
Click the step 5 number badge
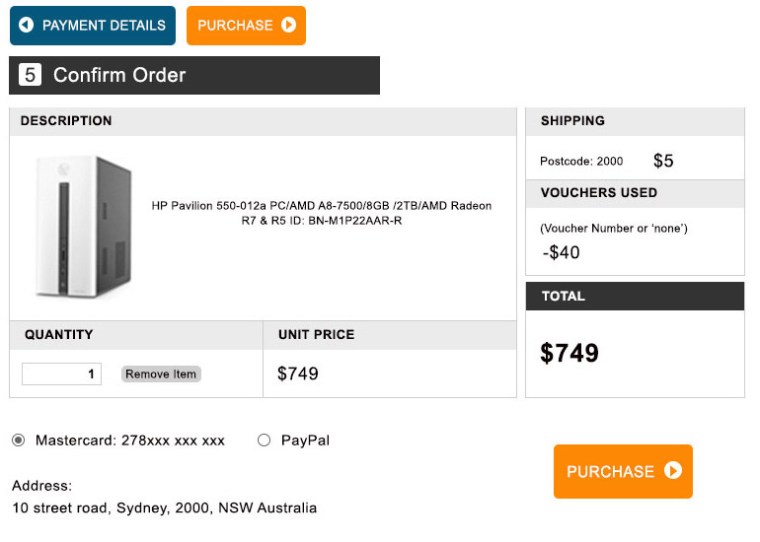tap(30, 75)
